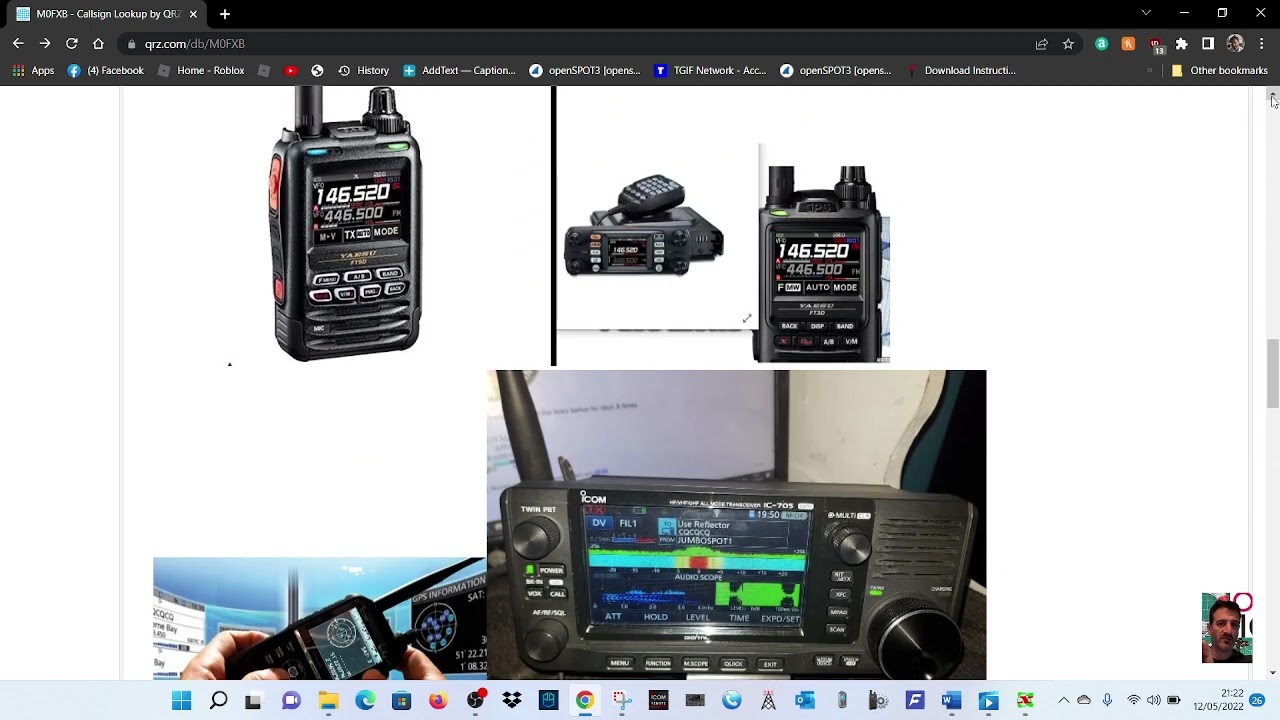Open the tab search dropdown arrow

coord(1146,13)
